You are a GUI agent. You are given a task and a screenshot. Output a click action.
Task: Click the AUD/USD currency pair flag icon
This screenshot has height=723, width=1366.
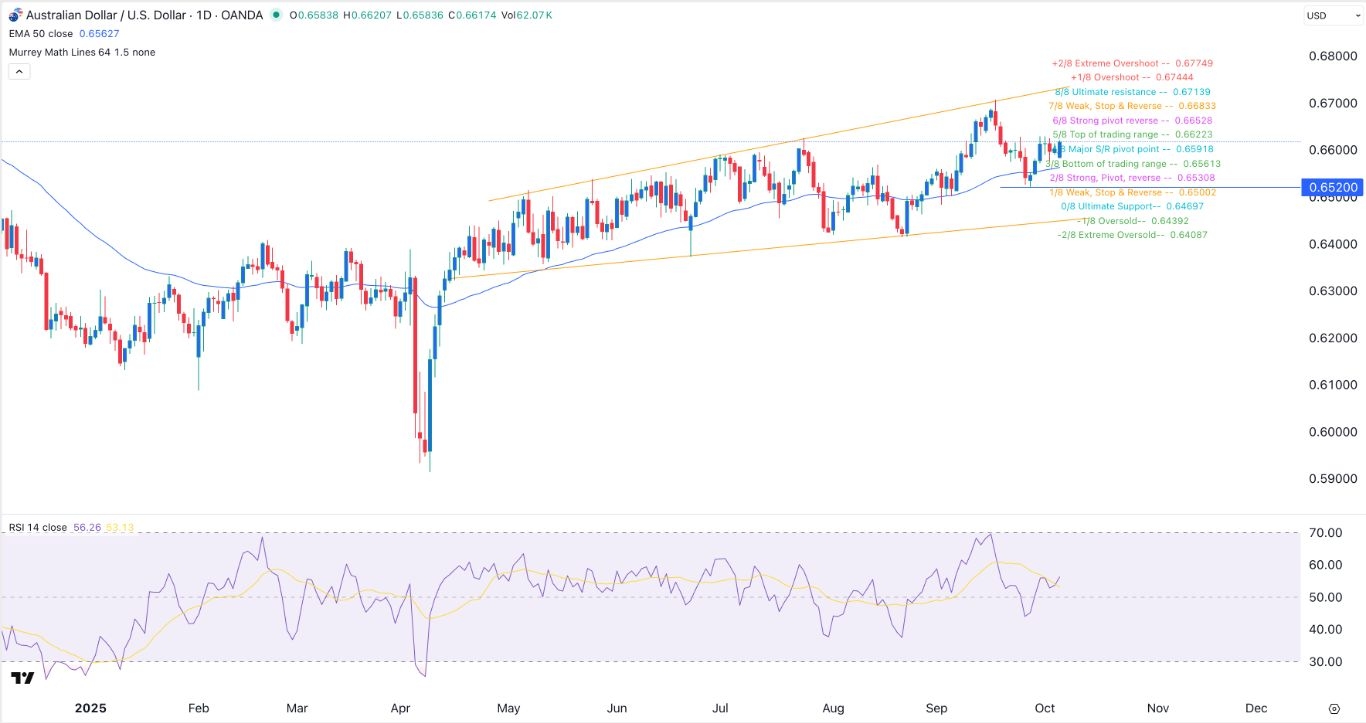14,15
